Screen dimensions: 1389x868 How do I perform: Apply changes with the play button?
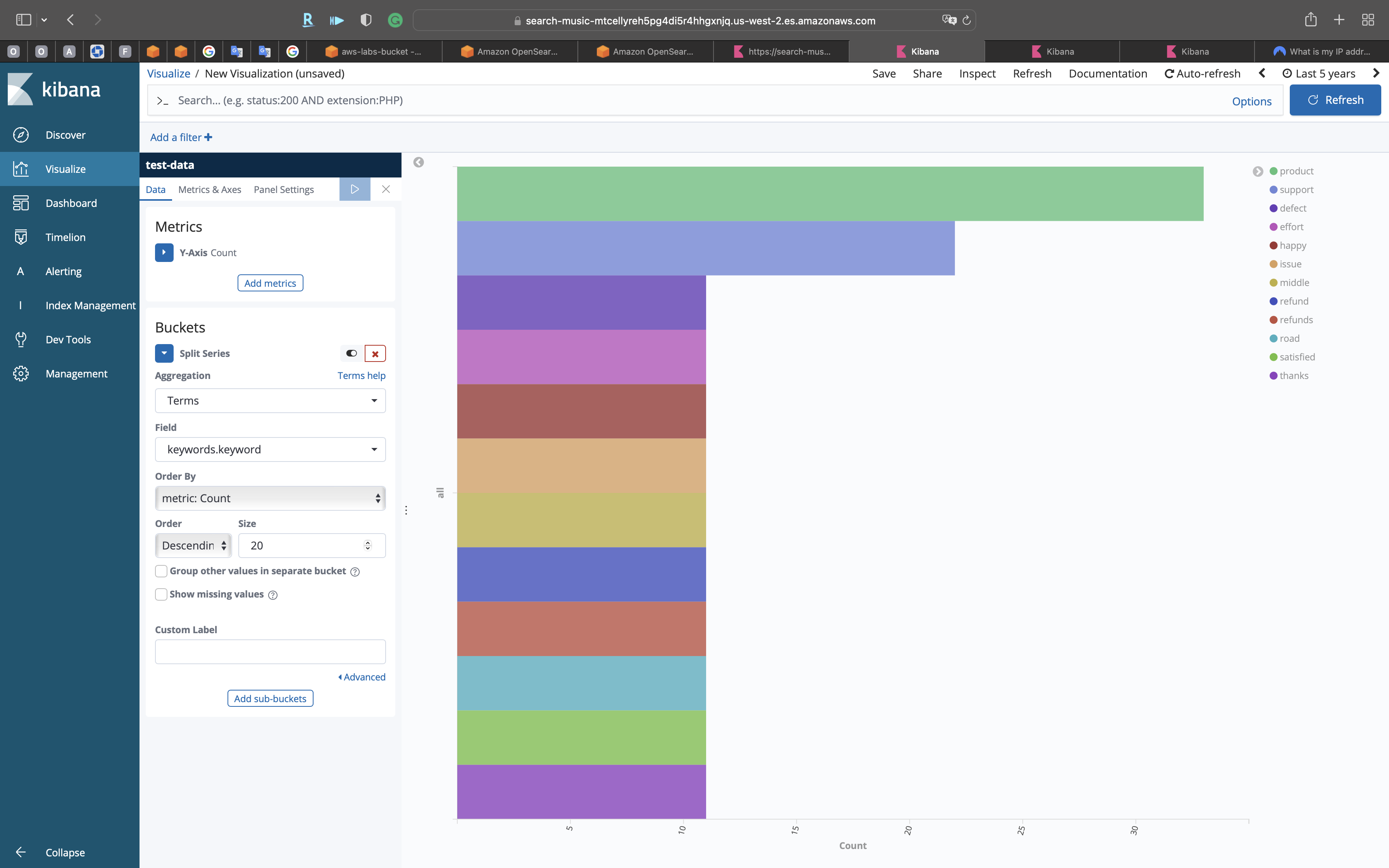355,189
